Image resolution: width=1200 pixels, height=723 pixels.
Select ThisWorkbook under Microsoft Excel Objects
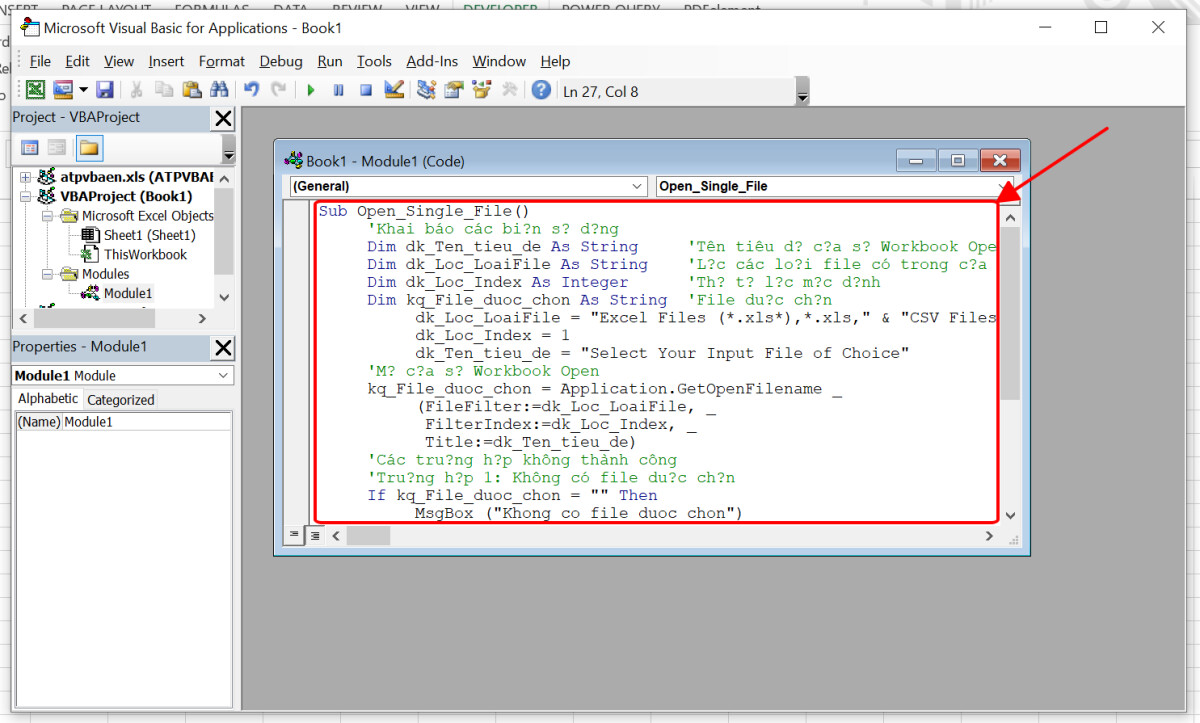coord(146,254)
